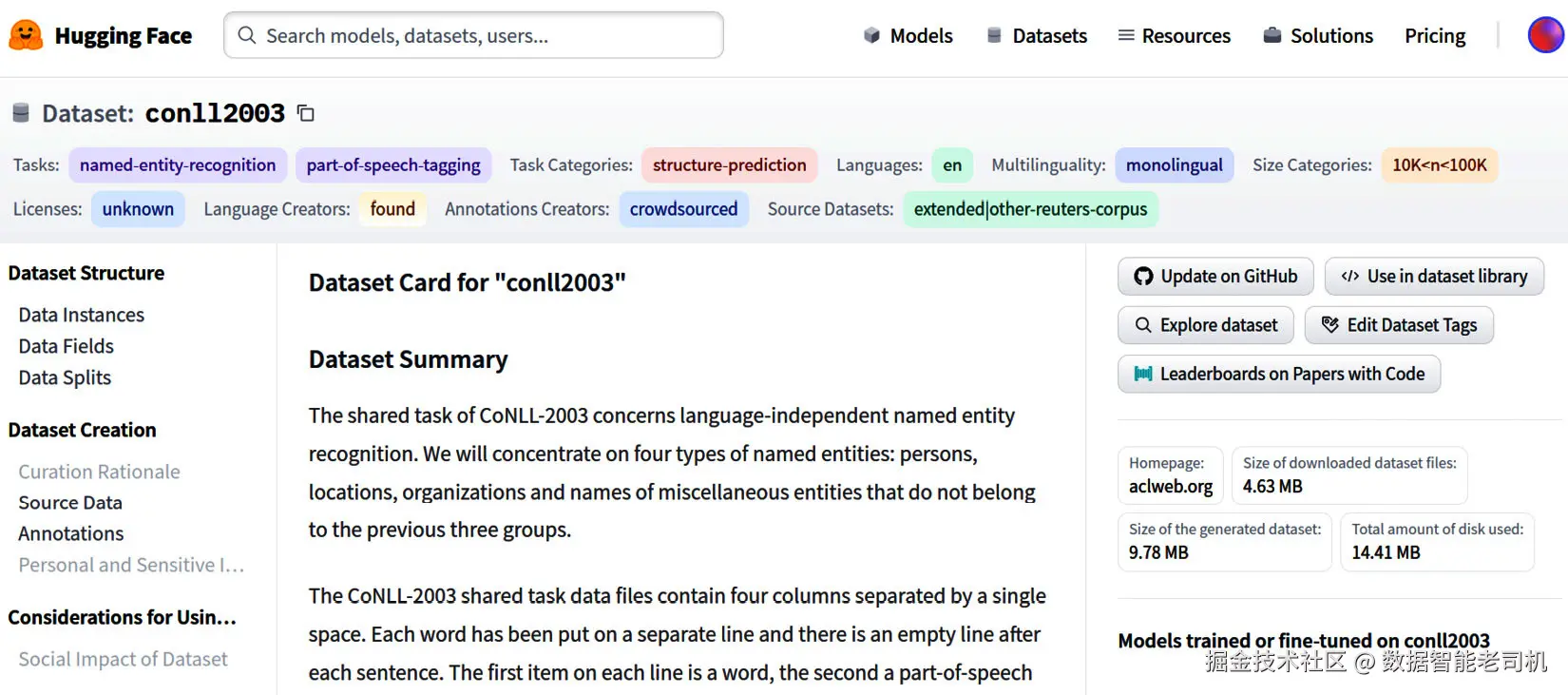Click Use in dataset library button
1568x695 pixels.
tap(1433, 277)
